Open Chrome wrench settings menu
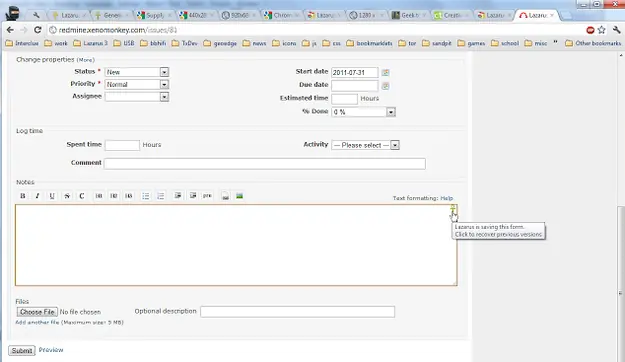Viewport: 625px width, 362px height. click(616, 30)
